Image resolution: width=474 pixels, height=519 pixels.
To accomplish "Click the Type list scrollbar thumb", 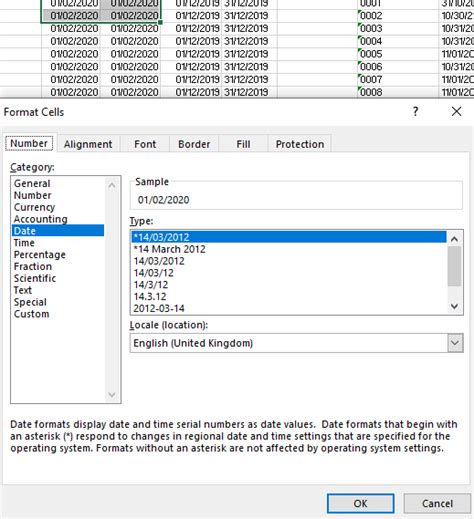I will pos(454,266).
